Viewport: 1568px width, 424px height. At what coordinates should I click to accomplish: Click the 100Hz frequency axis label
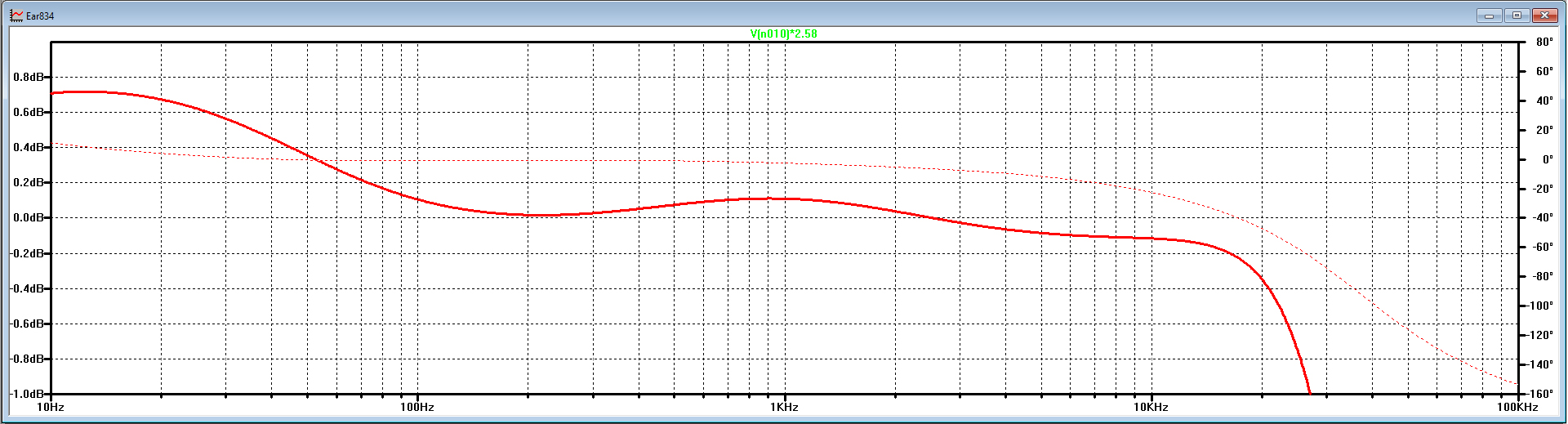click(417, 407)
